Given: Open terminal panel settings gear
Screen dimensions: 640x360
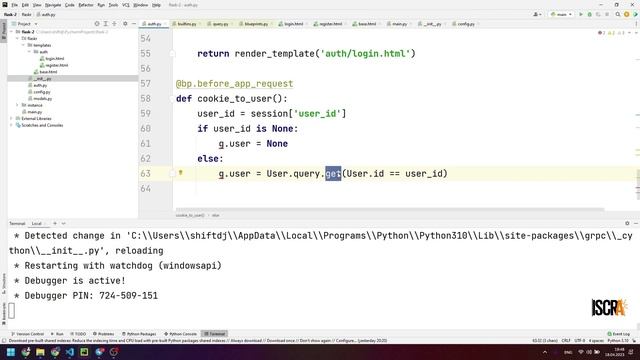Looking at the screenshot, I should (x=627, y=224).
